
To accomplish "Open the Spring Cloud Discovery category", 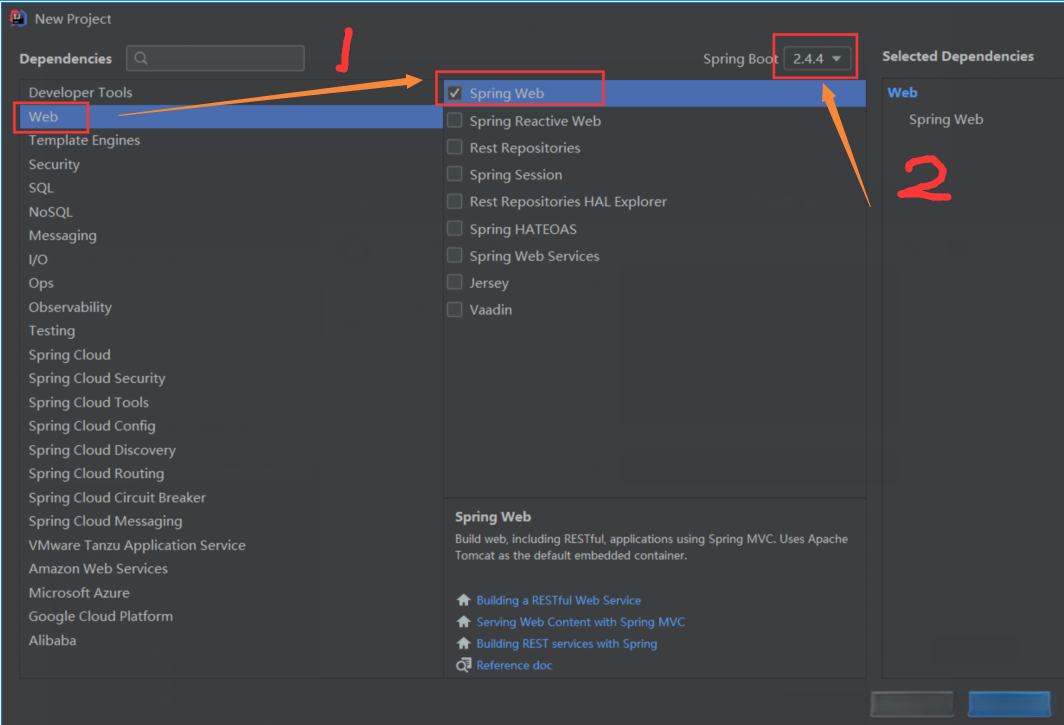I will (102, 450).
